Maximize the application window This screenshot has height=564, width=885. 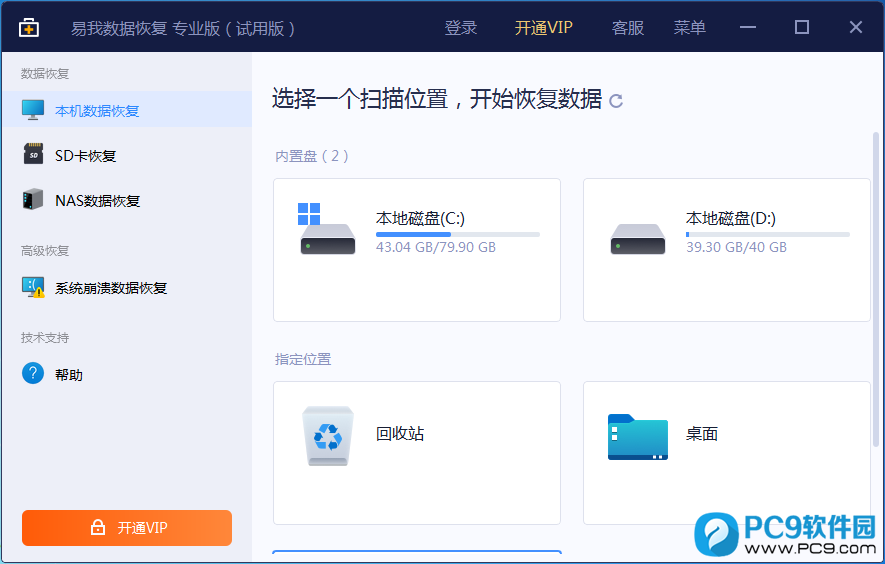tap(801, 27)
